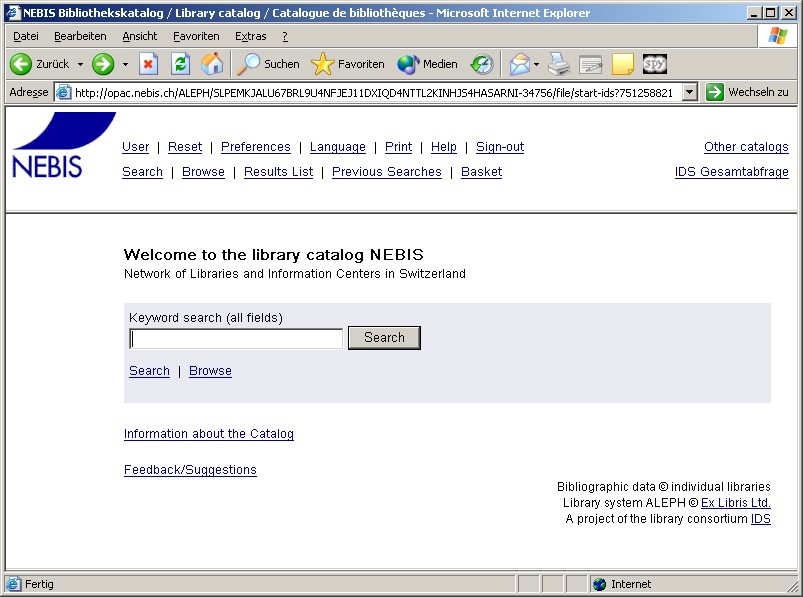Open the Datei menu
This screenshot has width=803, height=597.
[26, 36]
